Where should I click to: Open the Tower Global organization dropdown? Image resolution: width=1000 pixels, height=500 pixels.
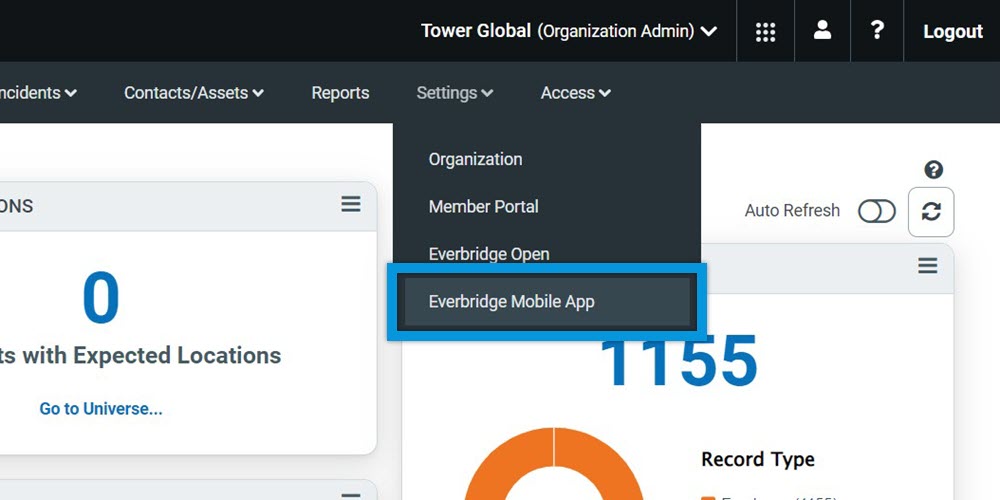(569, 31)
